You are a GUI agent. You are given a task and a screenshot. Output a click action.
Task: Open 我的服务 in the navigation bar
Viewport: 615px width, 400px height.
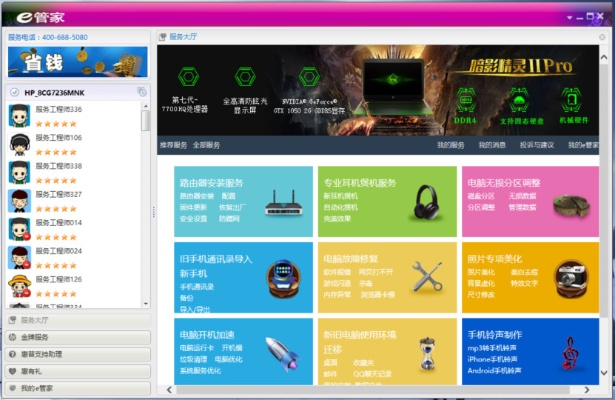coord(451,145)
